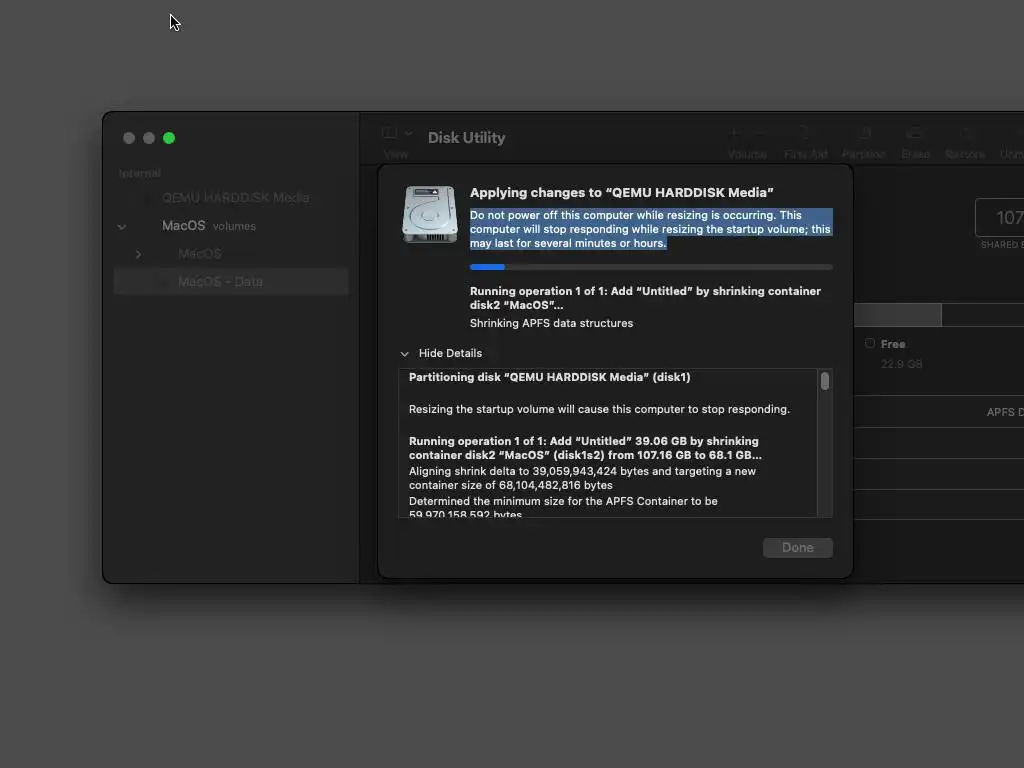Click the Free legend color square
This screenshot has width=1024, height=768.
[869, 344]
